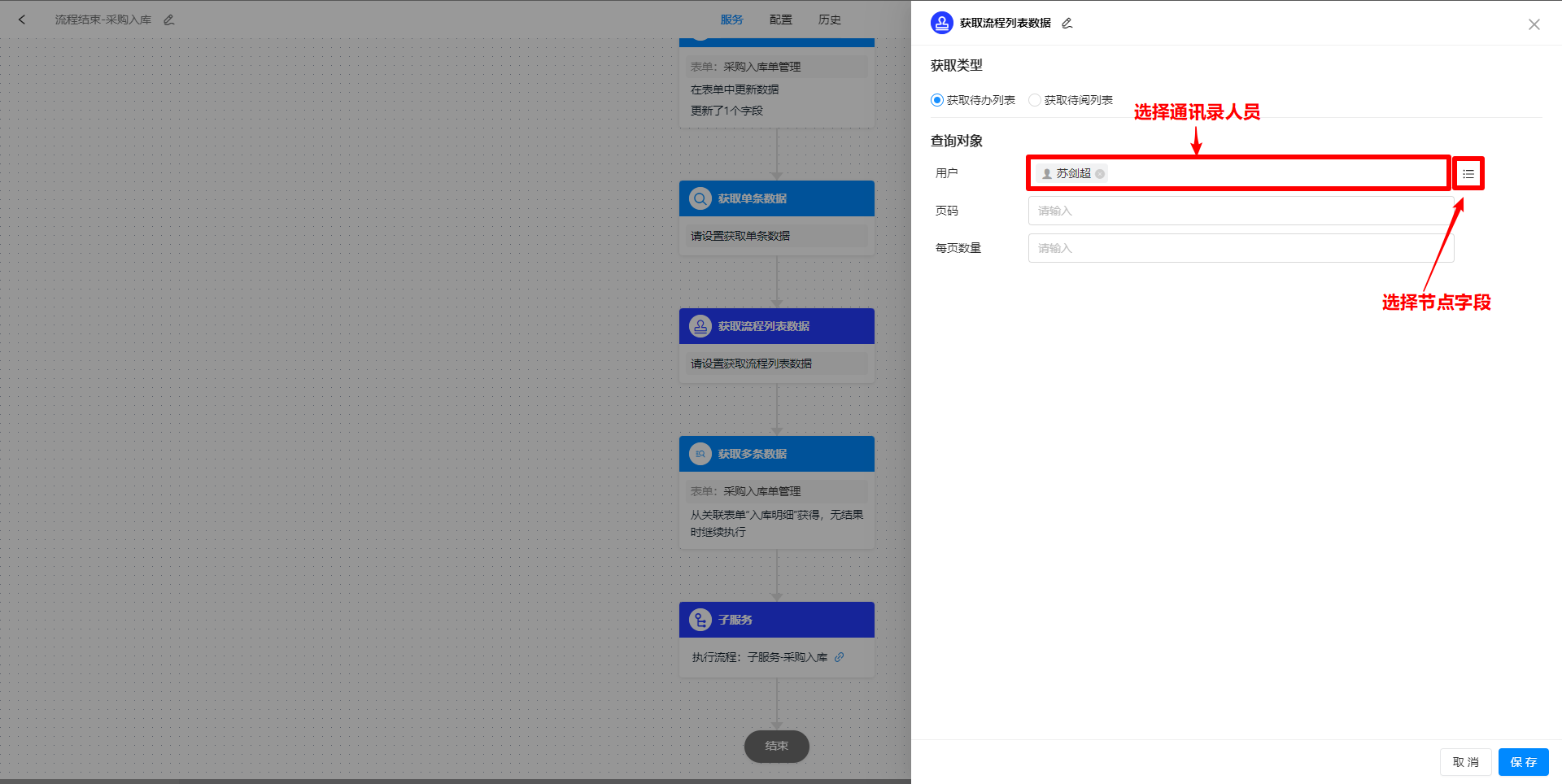Select 获取待办列表 radio option
This screenshot has height=784, width=1562.
pyautogui.click(x=936, y=100)
